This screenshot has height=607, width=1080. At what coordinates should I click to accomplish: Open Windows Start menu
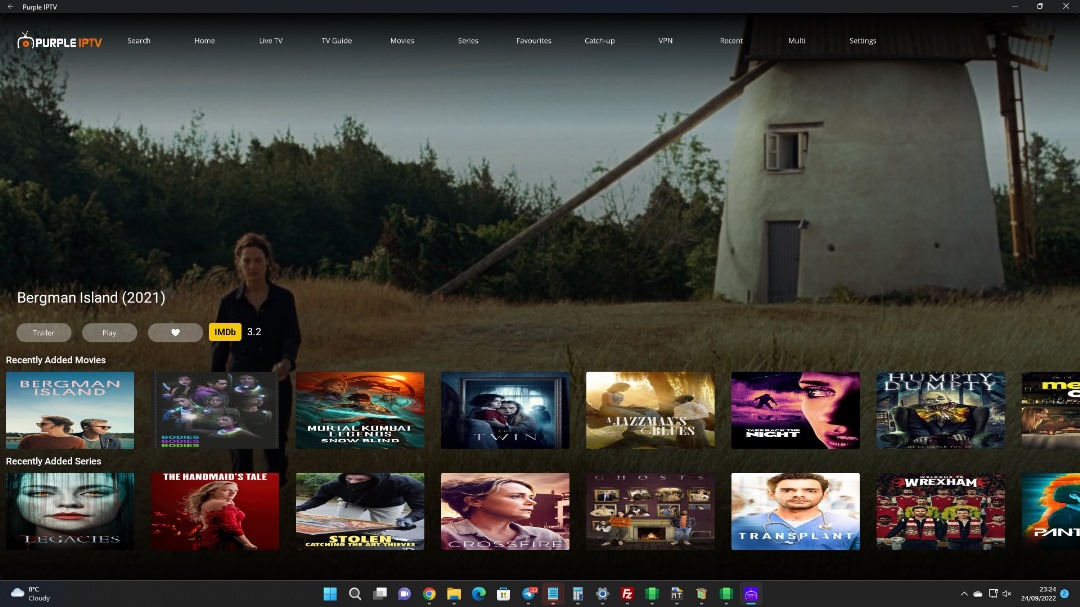[x=330, y=594]
